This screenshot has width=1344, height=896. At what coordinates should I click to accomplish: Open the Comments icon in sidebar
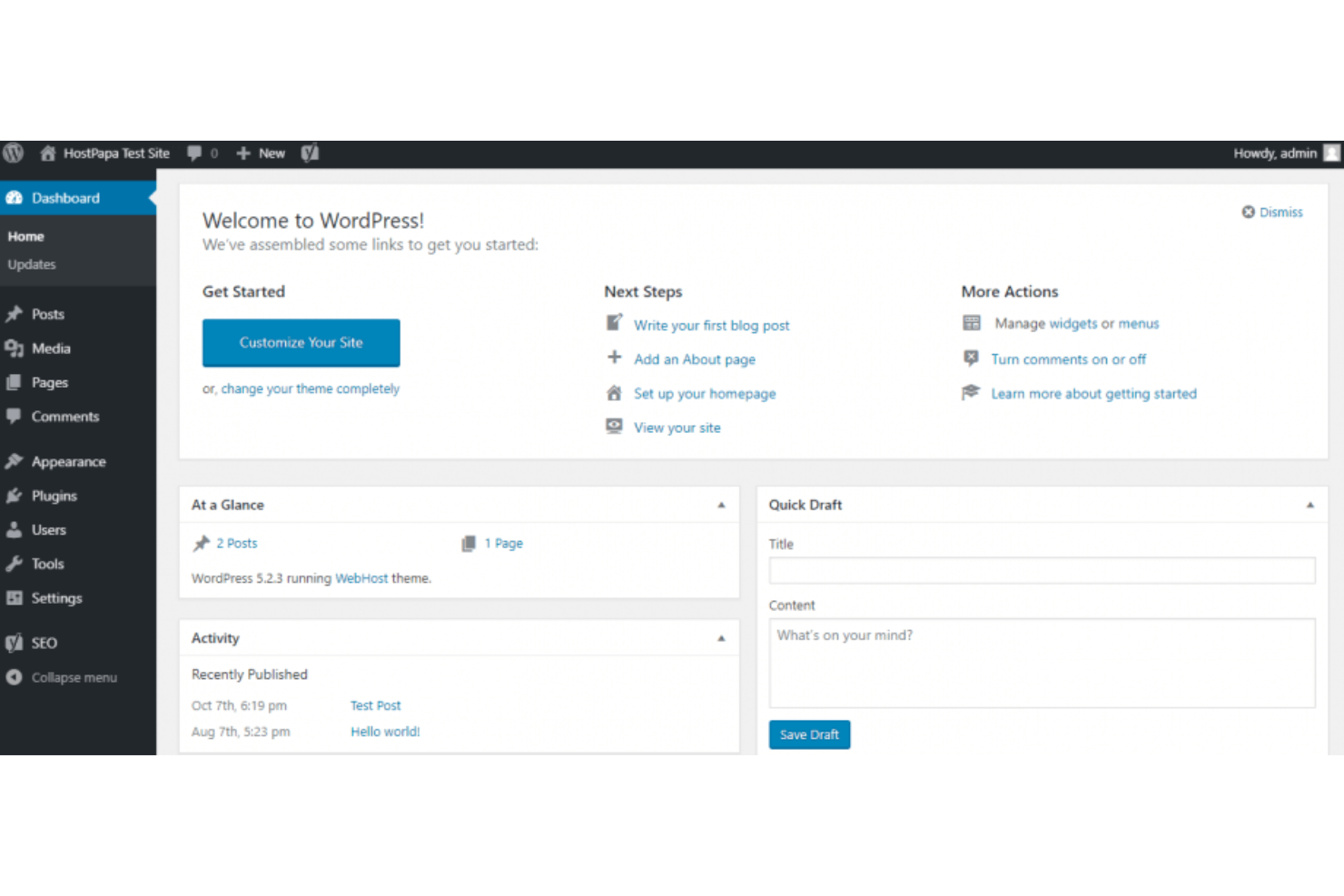click(15, 416)
